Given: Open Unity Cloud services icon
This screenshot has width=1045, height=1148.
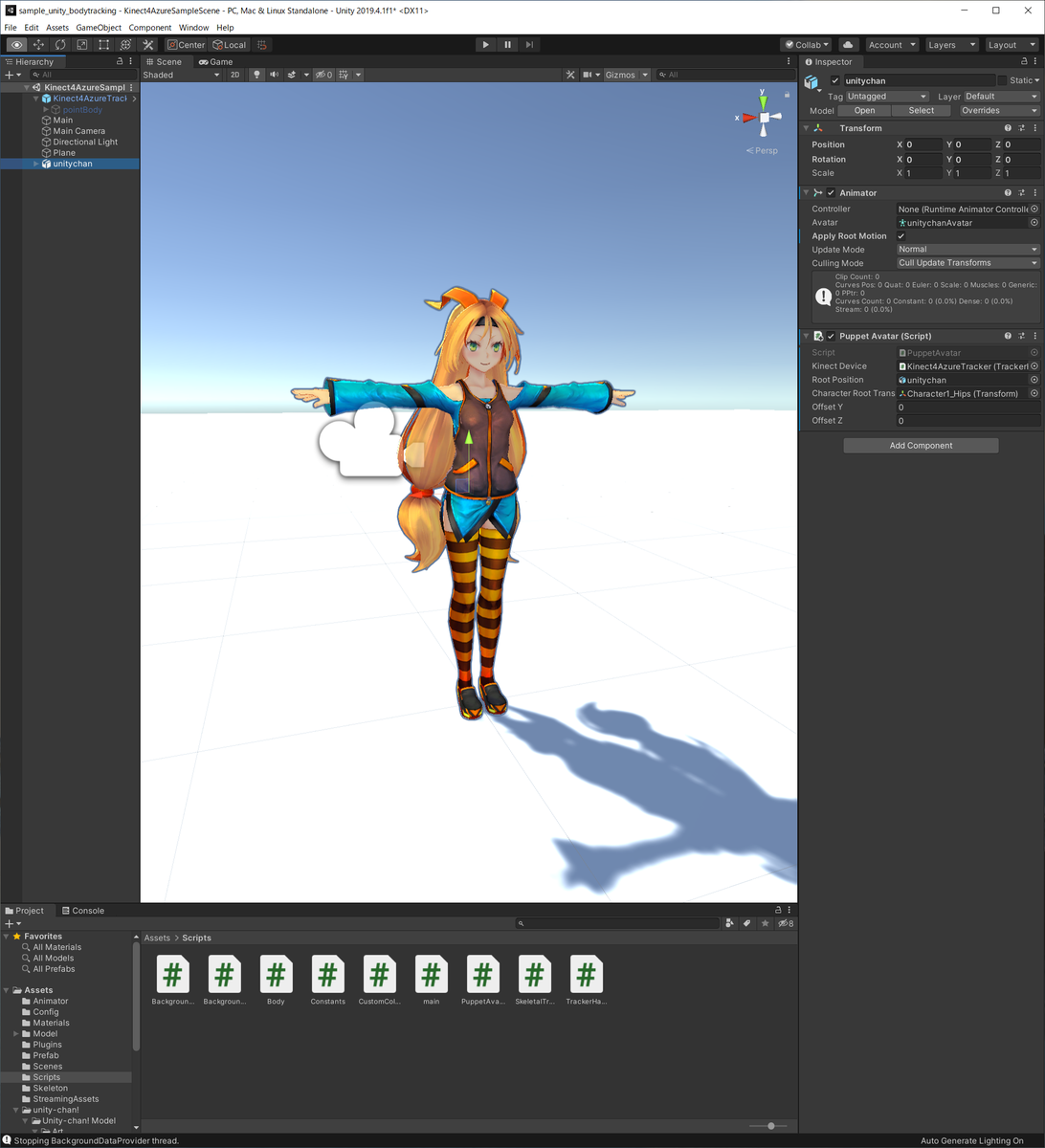Looking at the screenshot, I should click(x=848, y=45).
